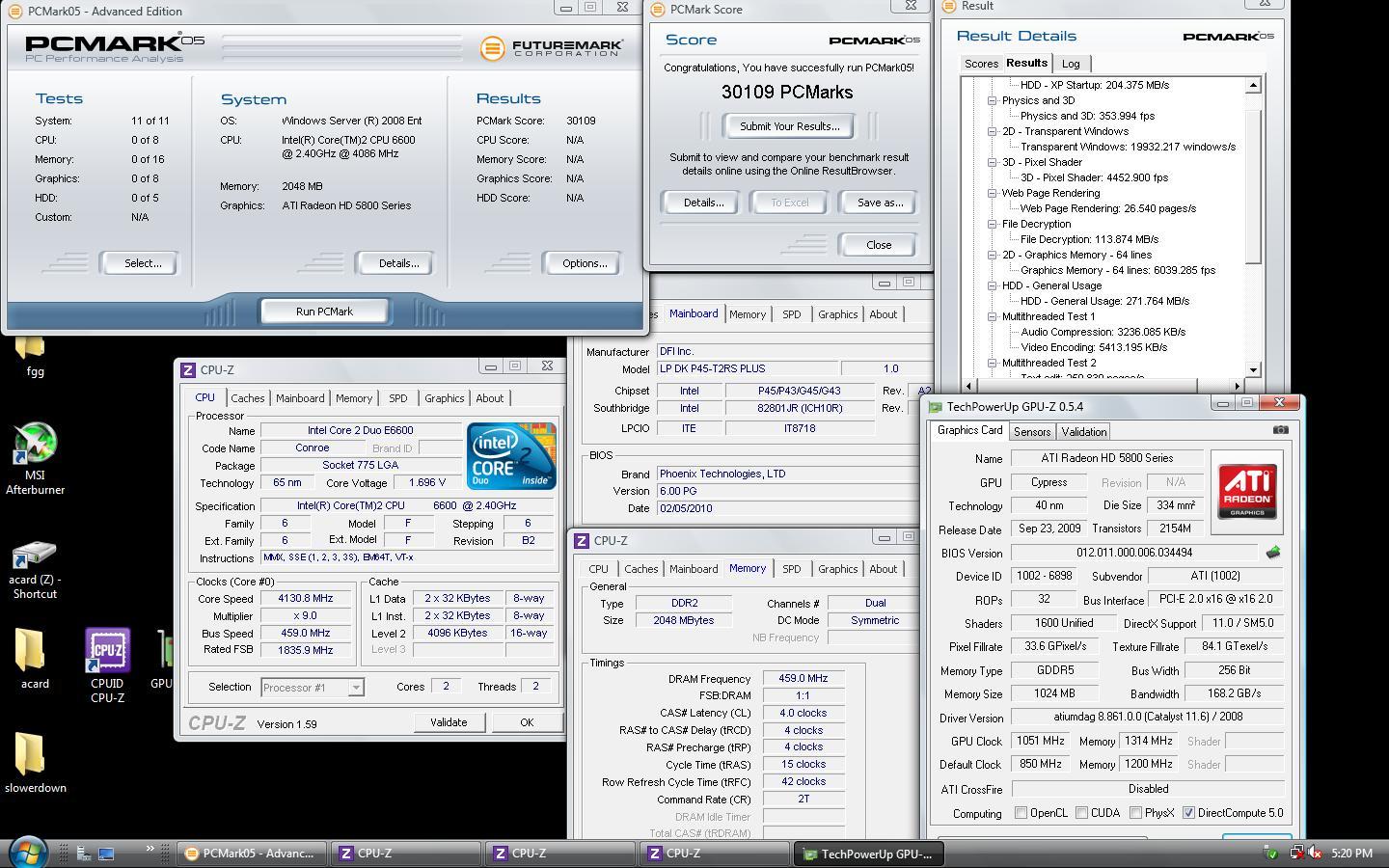
Task: Click the Options... button in PCMark05
Action: pos(584,263)
